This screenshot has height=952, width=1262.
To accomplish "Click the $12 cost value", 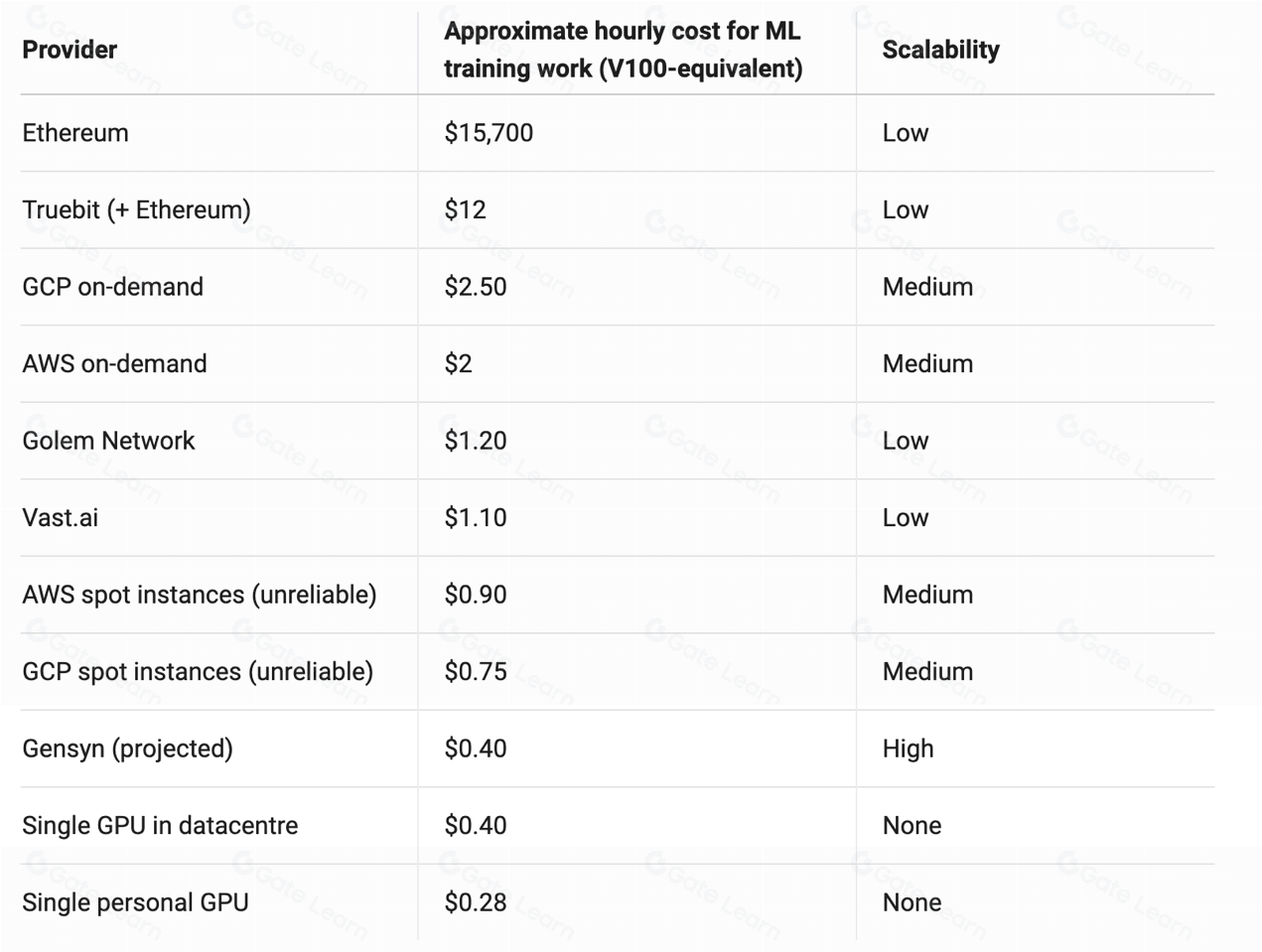I will (x=465, y=209).
